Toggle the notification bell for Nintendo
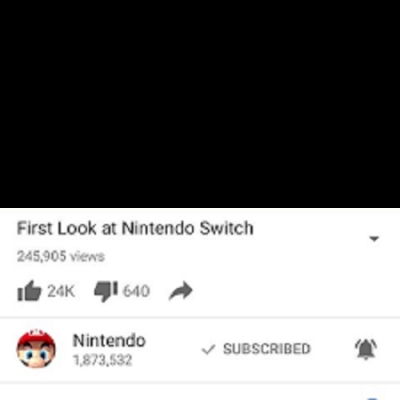The height and width of the screenshot is (400, 400). [366, 349]
